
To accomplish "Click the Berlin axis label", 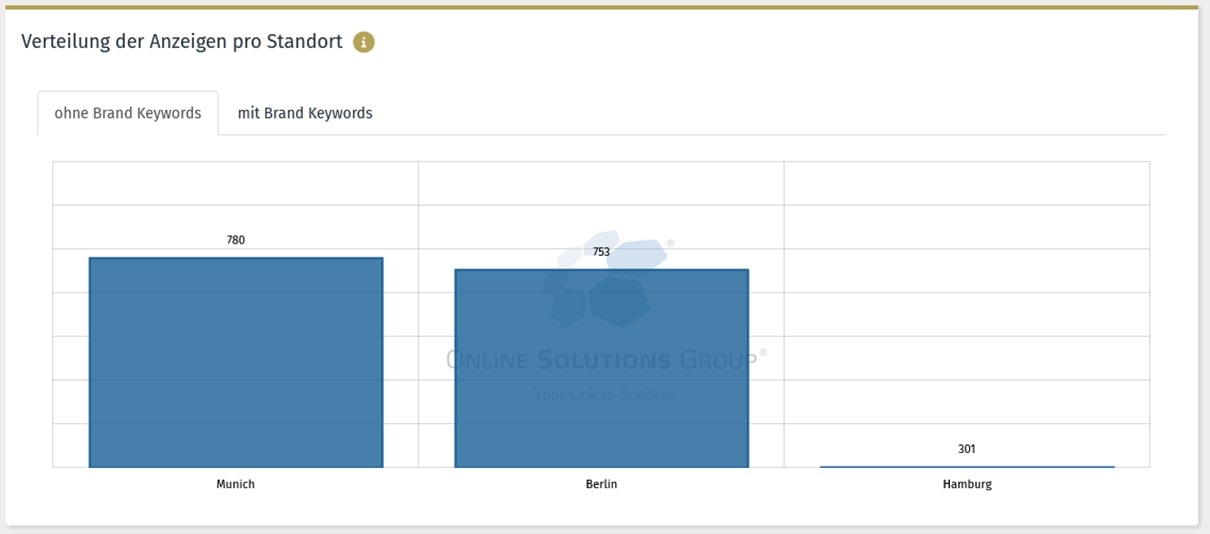I will pos(602,484).
